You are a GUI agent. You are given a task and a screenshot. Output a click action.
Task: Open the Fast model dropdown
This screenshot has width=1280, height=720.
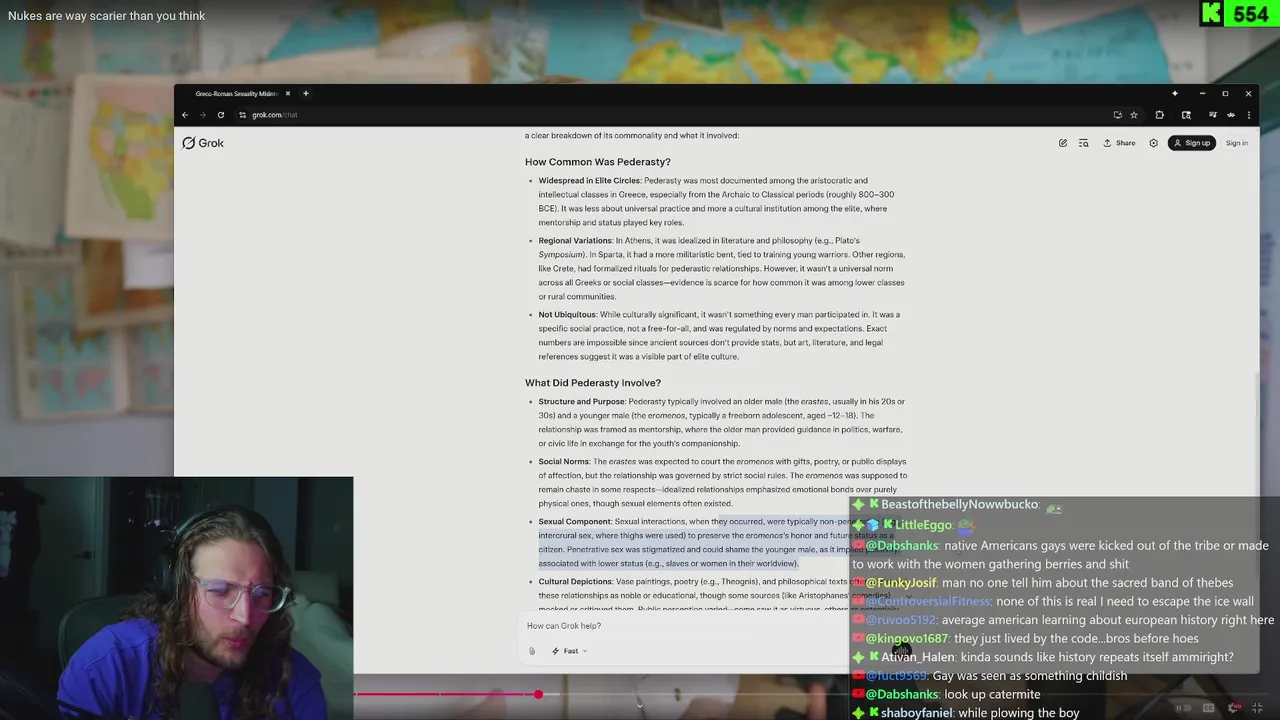pos(569,651)
